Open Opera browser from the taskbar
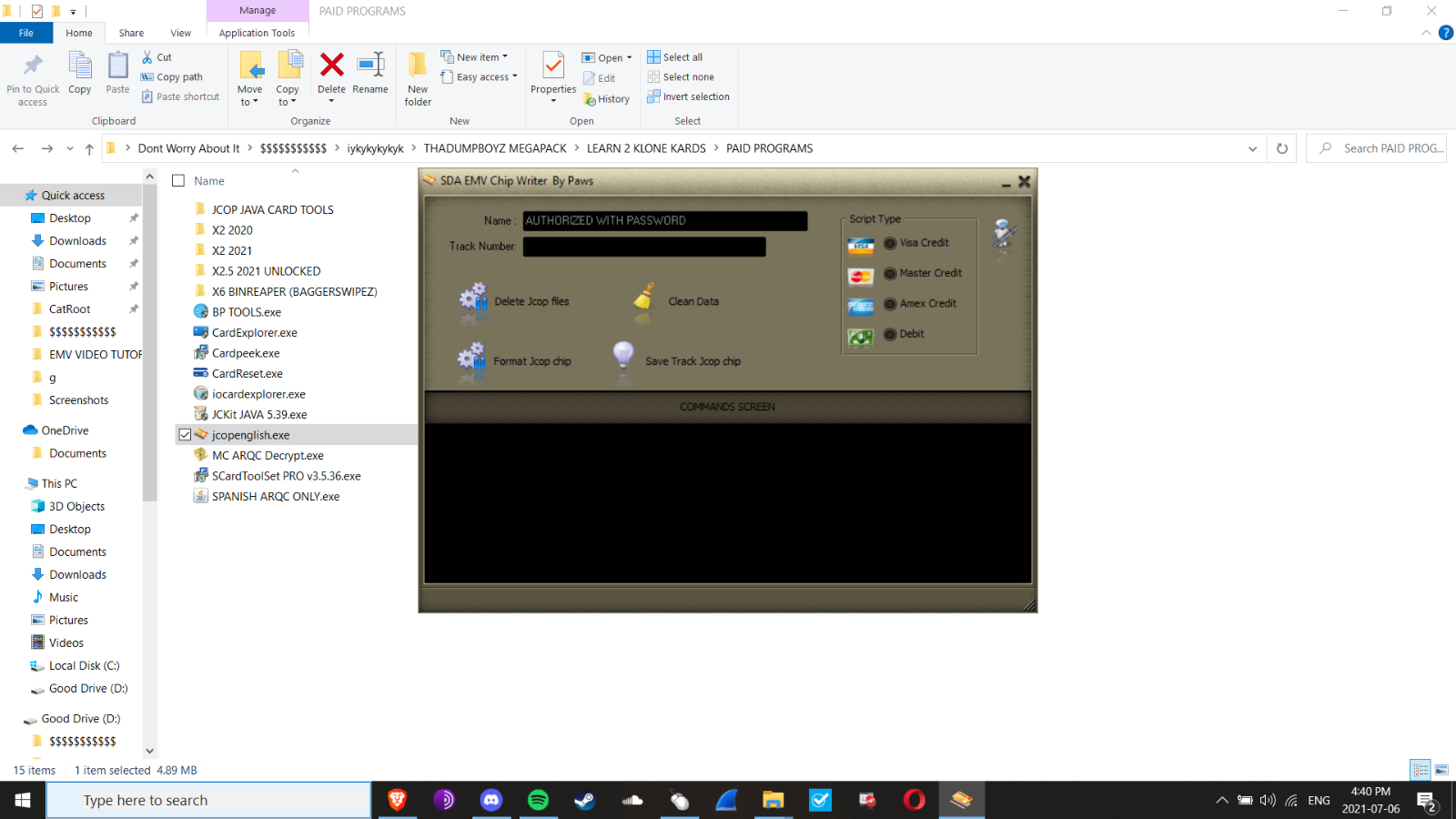Viewport: 1456px width, 819px height. (915, 800)
